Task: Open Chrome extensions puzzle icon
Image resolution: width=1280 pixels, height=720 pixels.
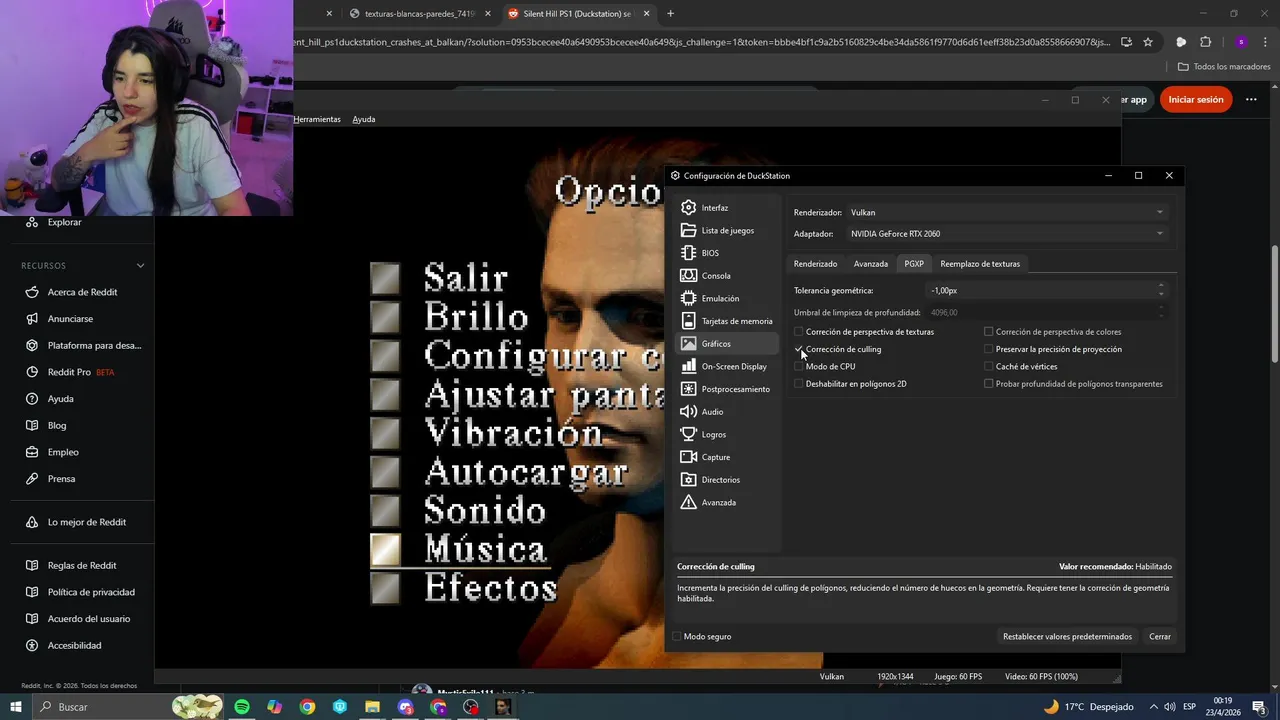Action: point(1205,42)
